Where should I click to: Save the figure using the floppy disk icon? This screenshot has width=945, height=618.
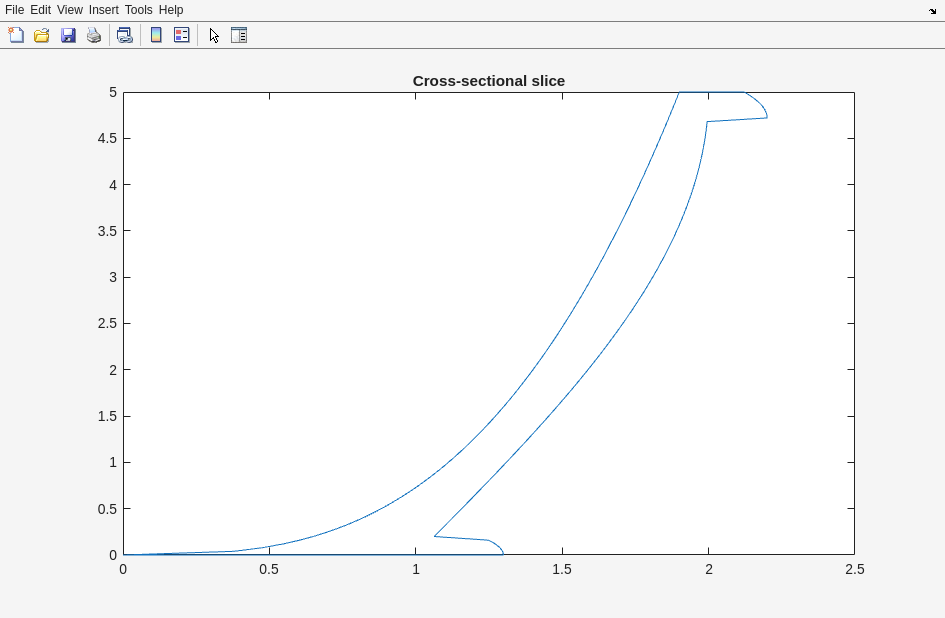[68, 35]
